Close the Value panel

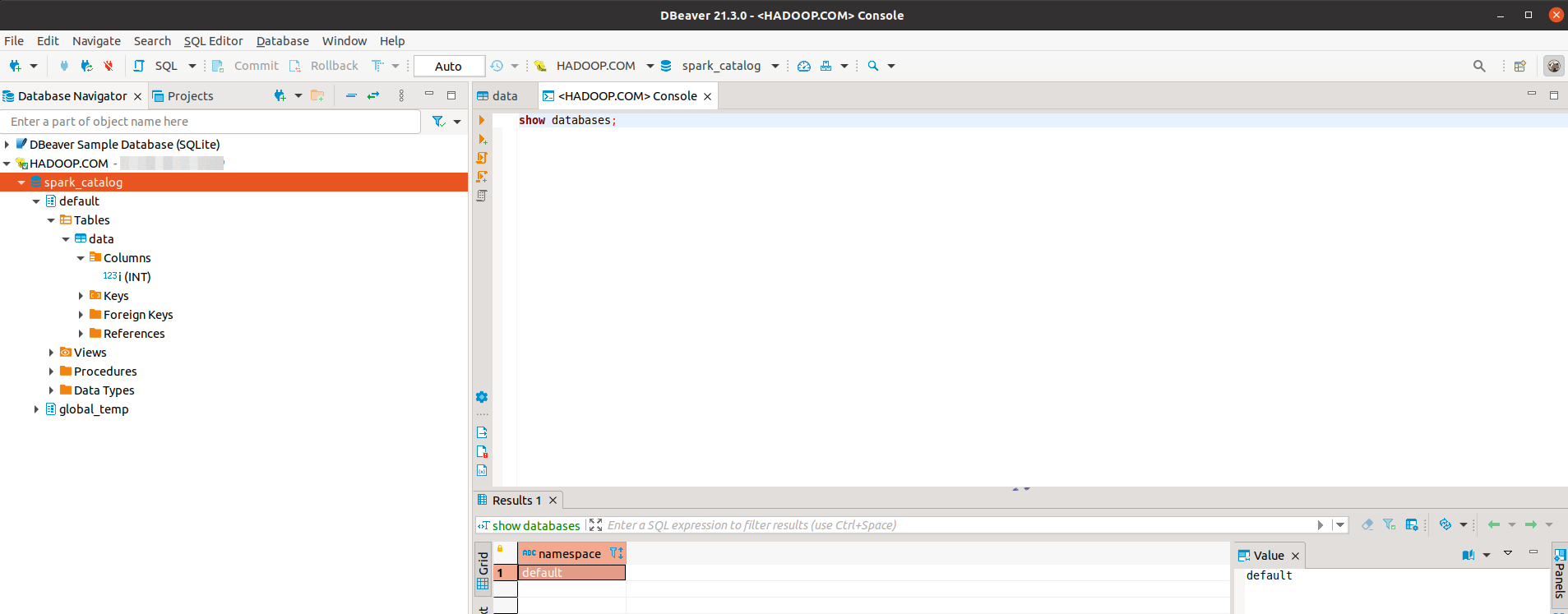tap(1295, 556)
